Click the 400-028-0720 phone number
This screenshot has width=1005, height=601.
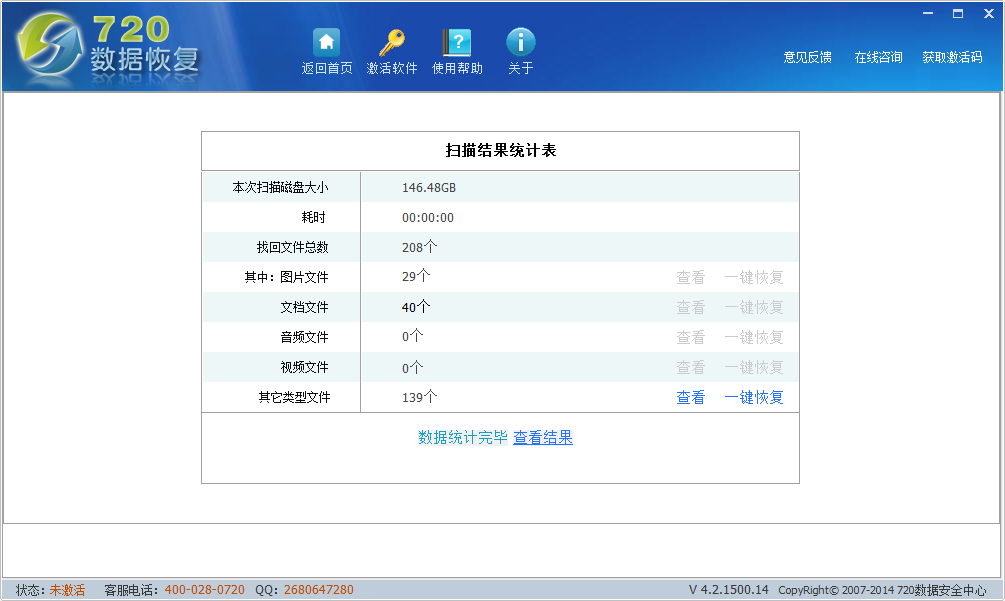204,590
